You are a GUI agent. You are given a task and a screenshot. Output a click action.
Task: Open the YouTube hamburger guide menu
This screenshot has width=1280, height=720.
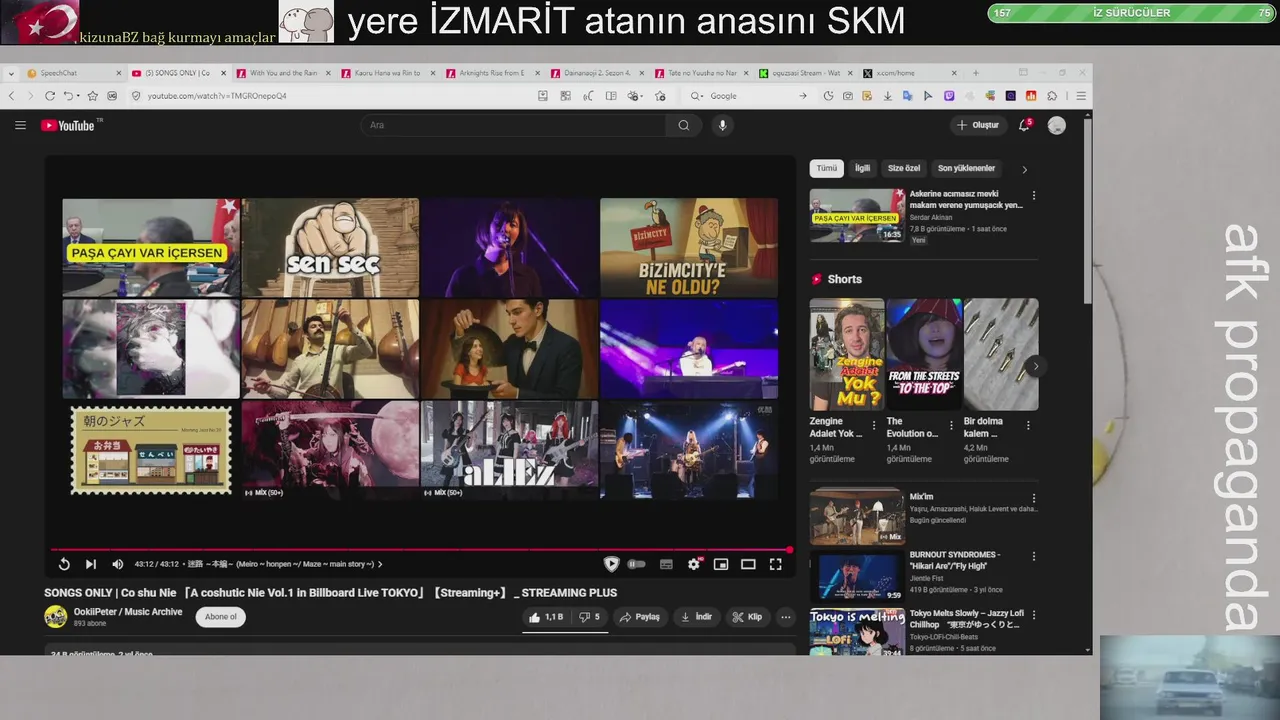coord(20,125)
